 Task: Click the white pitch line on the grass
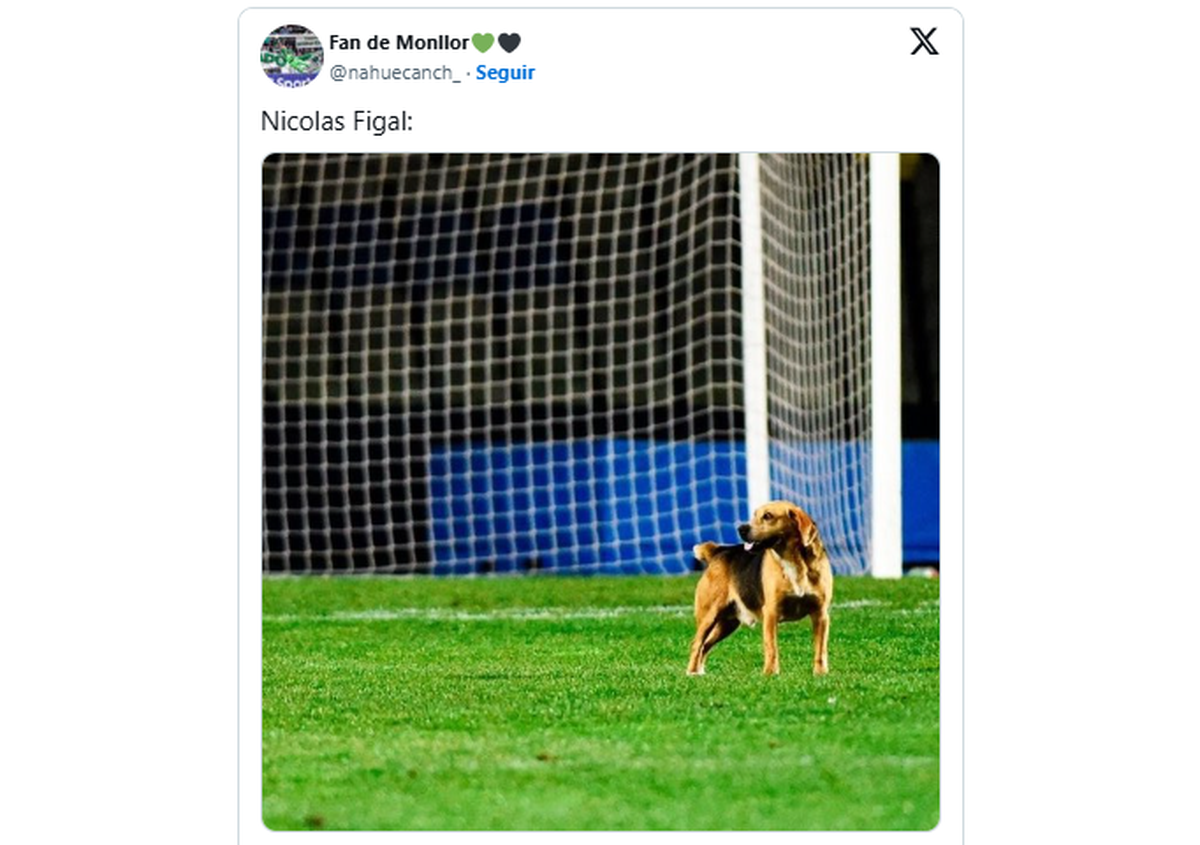tap(480, 612)
